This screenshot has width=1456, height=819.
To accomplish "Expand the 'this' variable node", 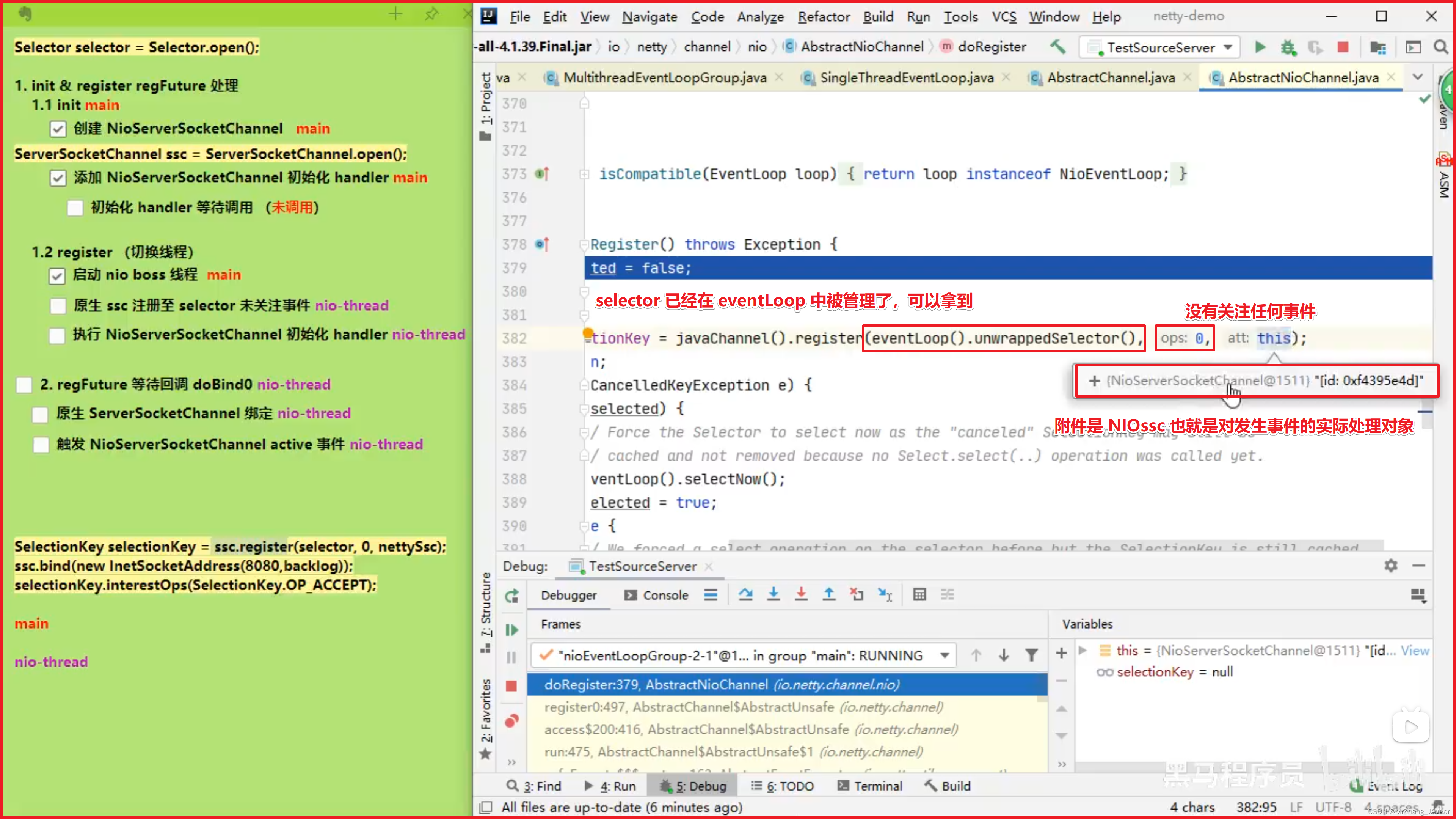I will click(1083, 651).
